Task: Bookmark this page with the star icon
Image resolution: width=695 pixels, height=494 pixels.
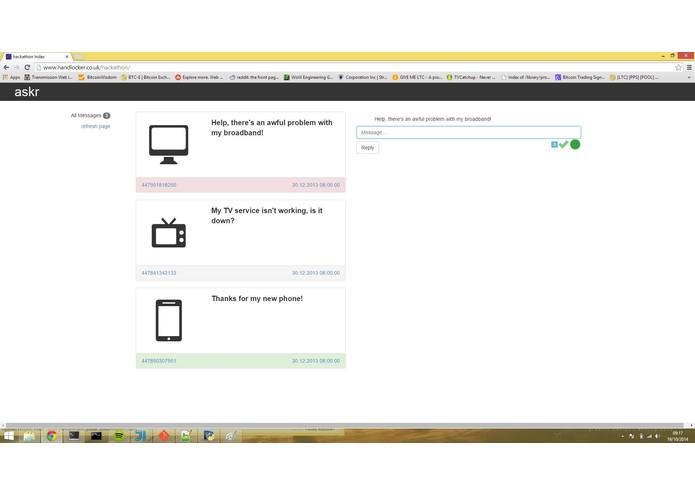Action: point(678,67)
